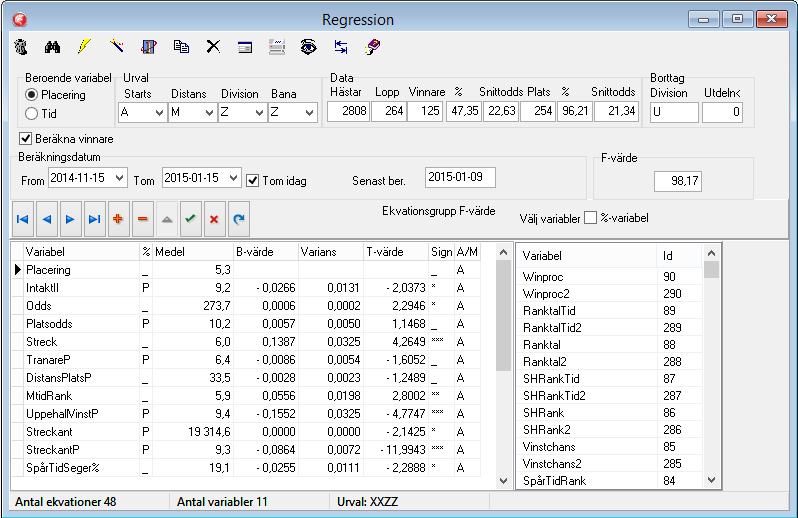Insert record with orange plus button
Viewport: 798px width, 518px height.
[x=118, y=219]
